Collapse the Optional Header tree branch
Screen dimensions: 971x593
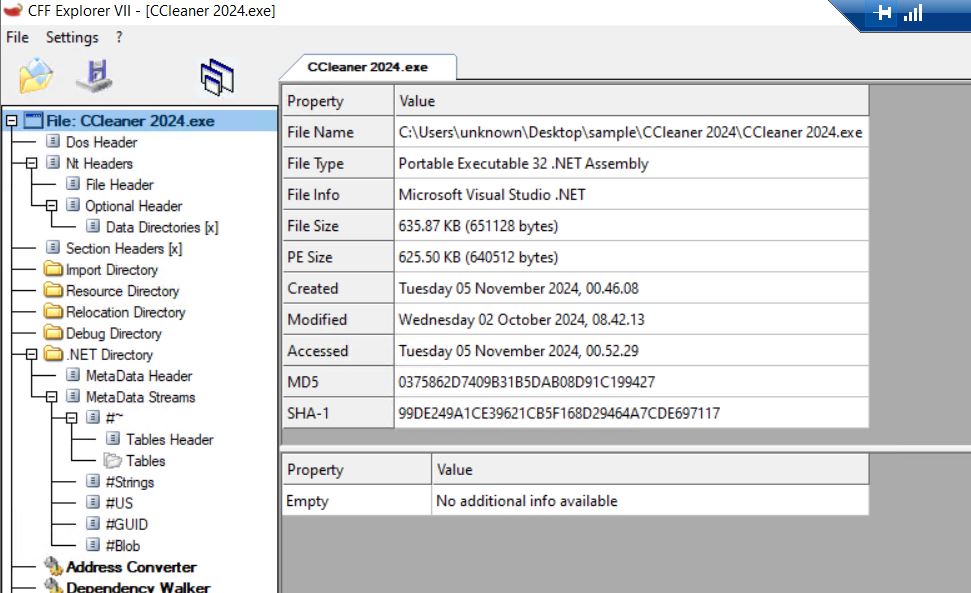[x=51, y=206]
